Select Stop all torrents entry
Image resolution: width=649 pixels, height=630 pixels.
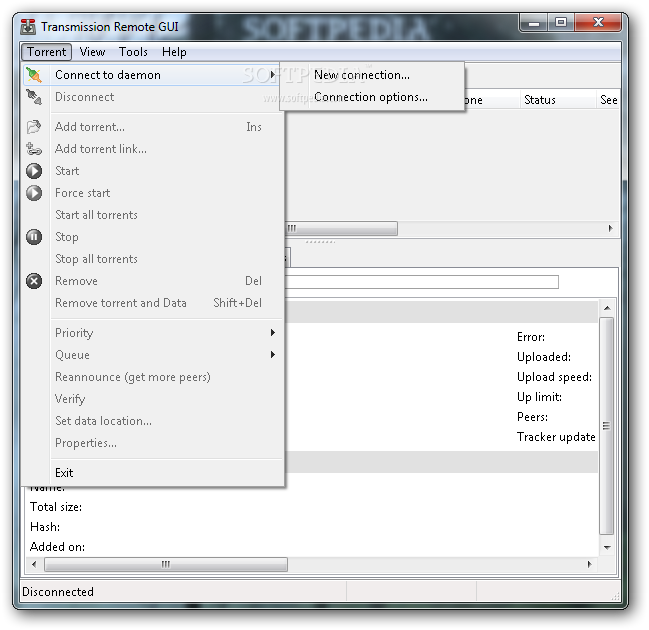[x=152, y=259]
